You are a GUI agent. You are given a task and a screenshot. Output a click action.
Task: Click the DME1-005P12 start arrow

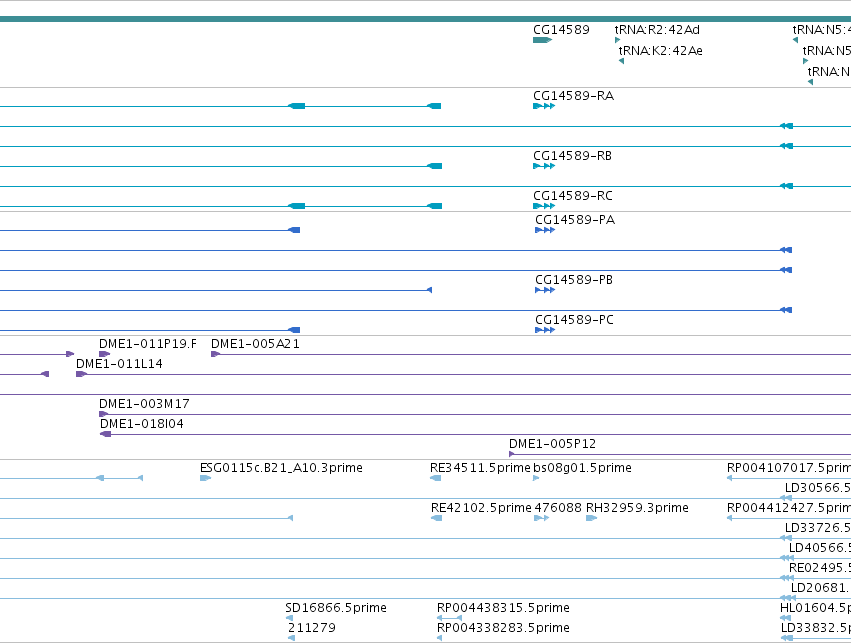pos(512,454)
